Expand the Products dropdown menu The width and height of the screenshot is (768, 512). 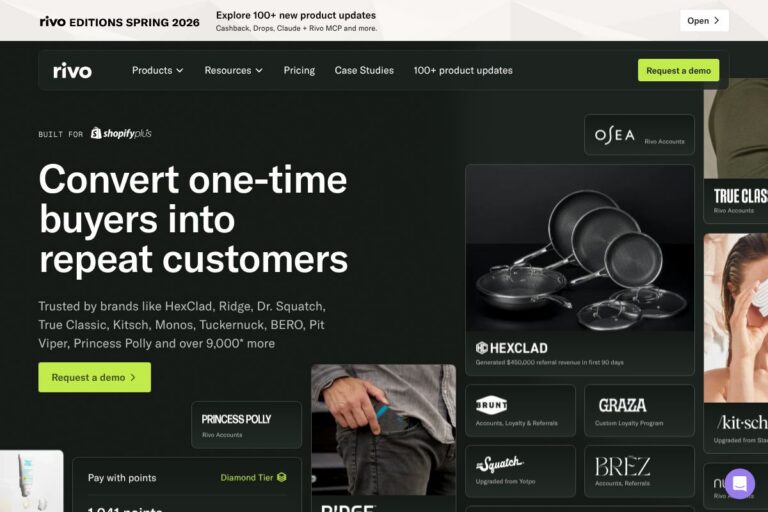click(x=157, y=71)
